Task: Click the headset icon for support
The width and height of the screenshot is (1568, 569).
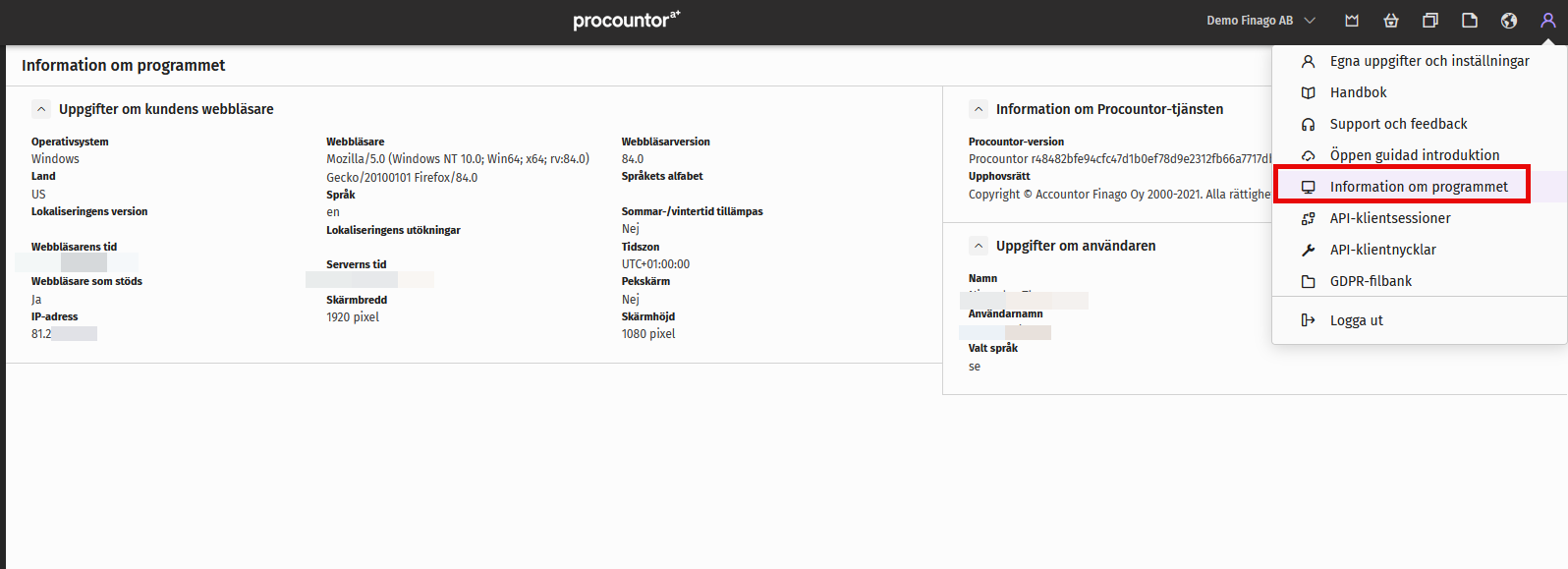Action: (1308, 124)
